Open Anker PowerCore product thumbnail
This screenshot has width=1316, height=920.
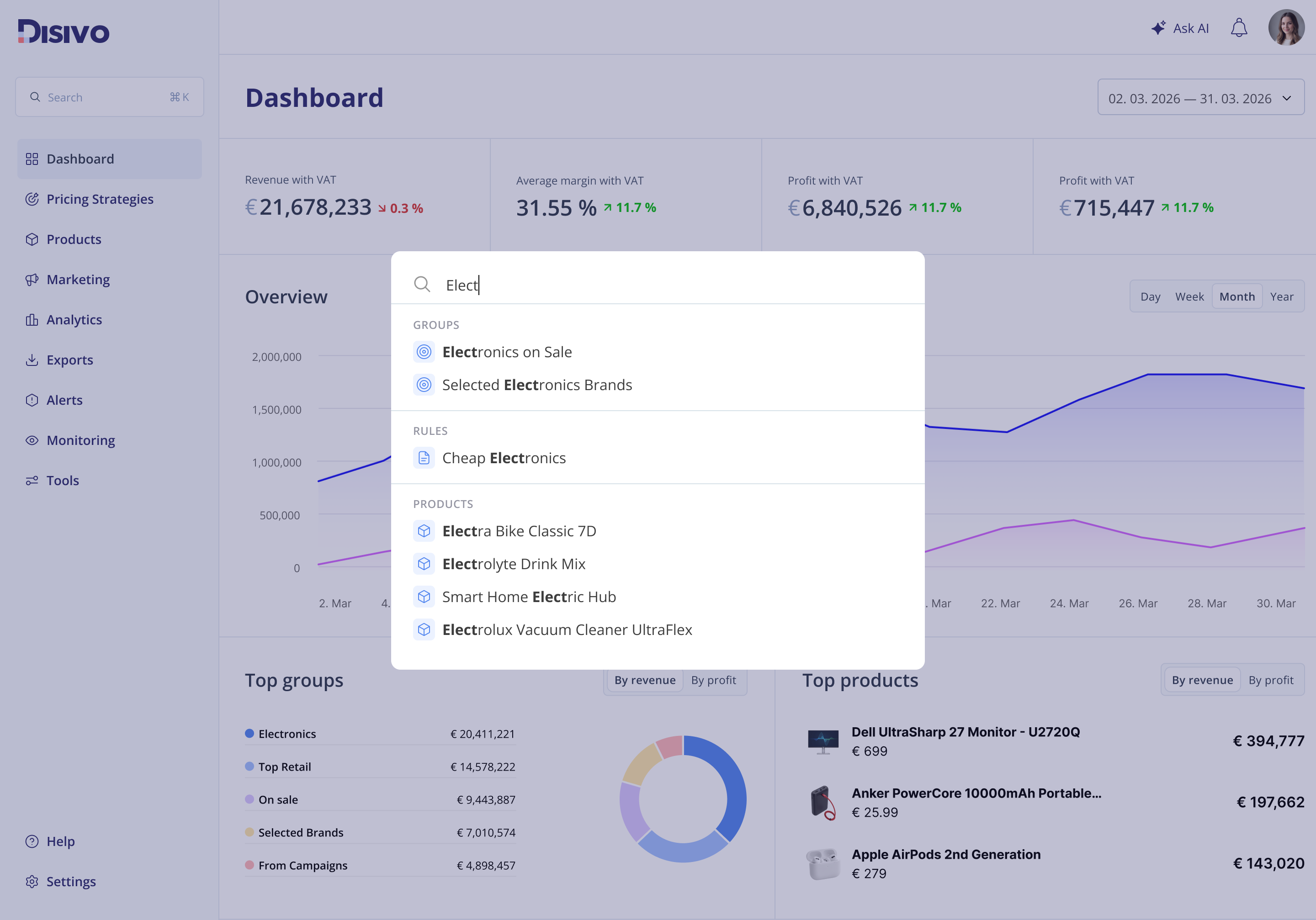823,803
